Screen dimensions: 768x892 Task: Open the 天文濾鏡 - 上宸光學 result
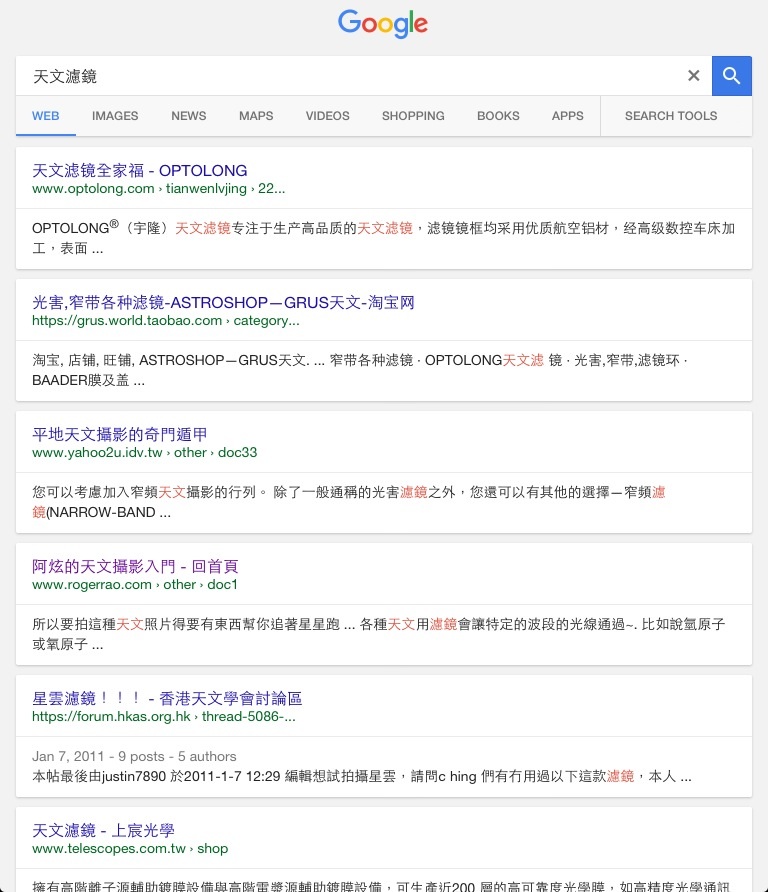[104, 830]
